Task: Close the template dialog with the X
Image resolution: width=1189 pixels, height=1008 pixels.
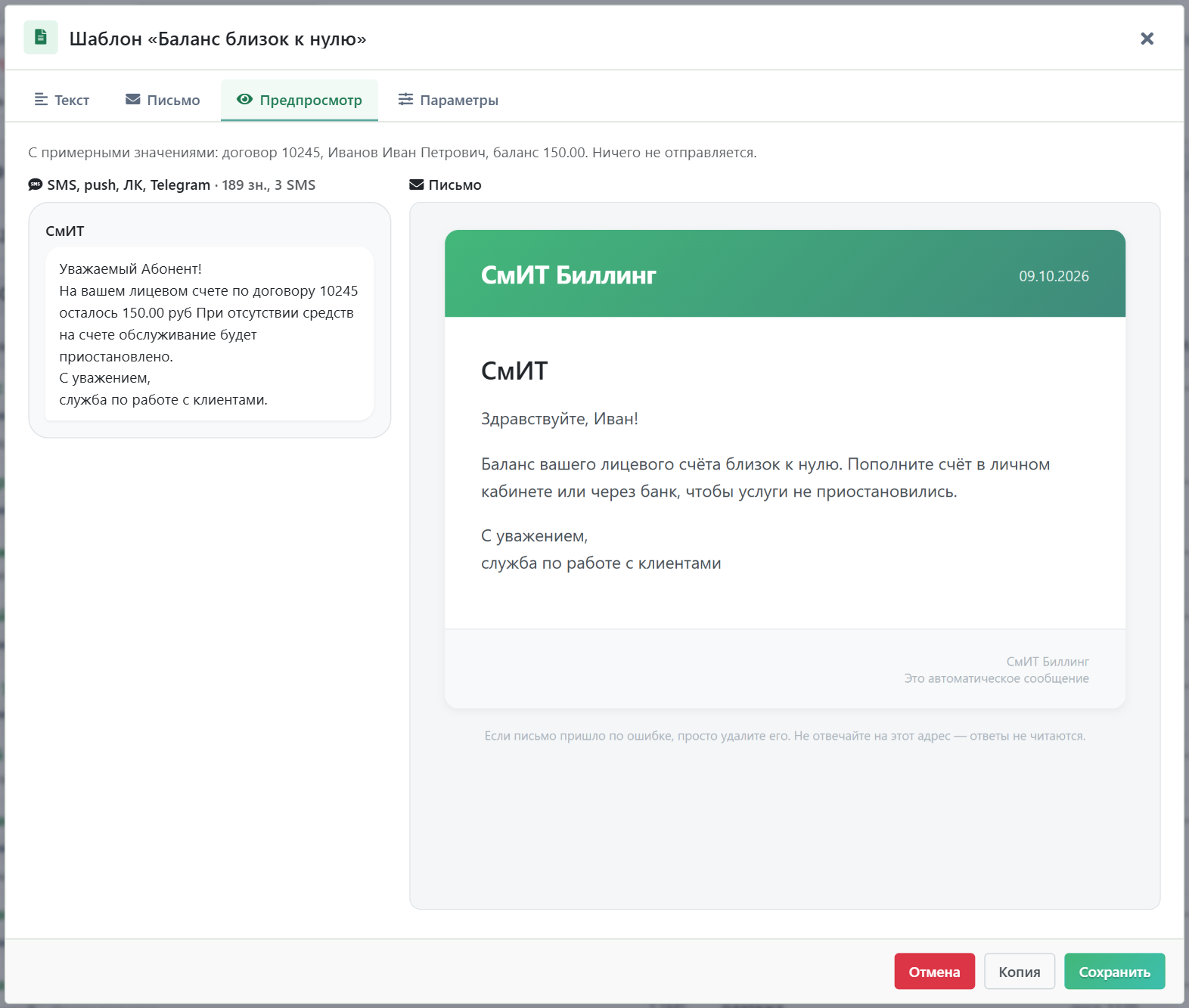Action: 1147,39
